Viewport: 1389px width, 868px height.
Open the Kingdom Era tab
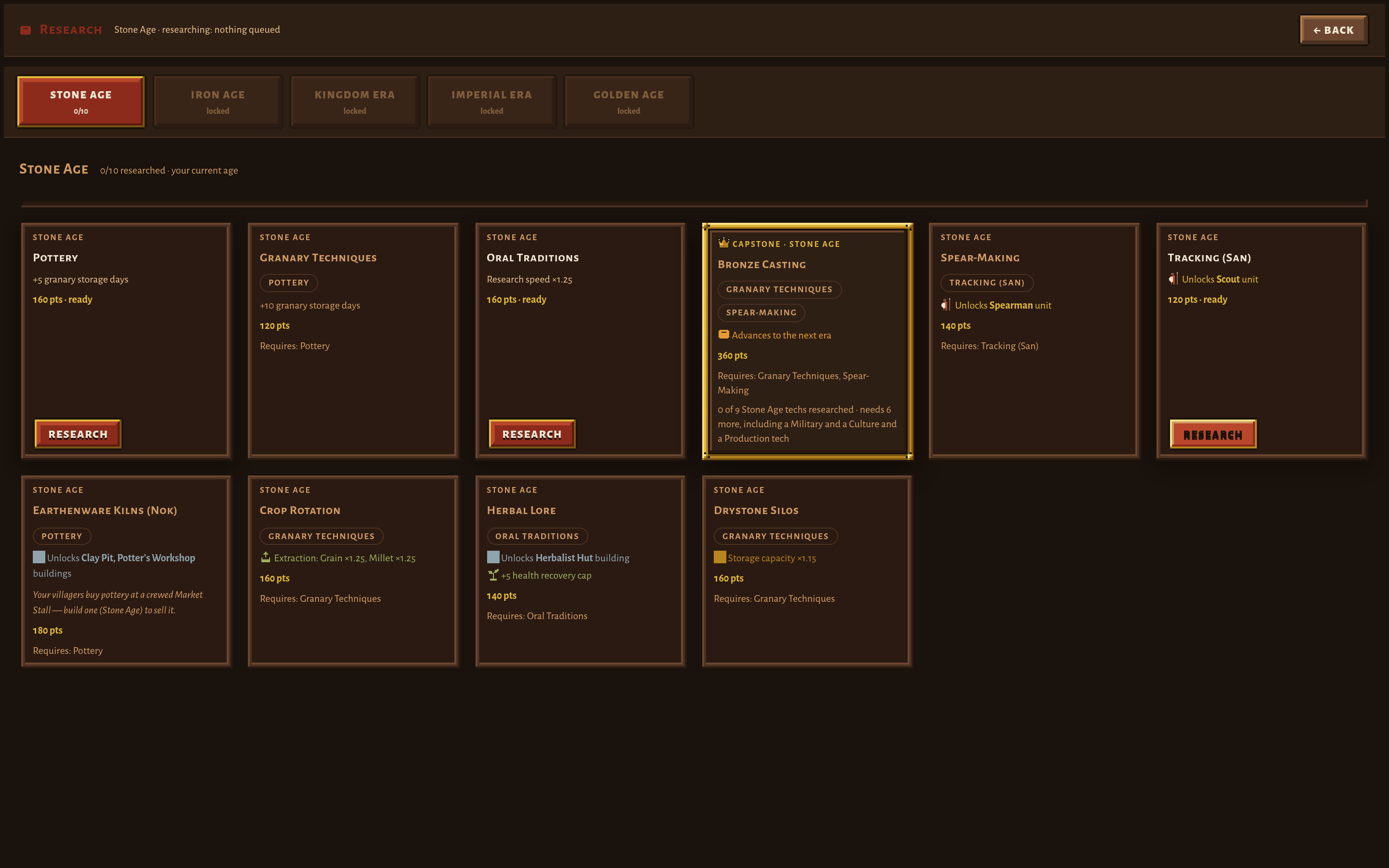tap(354, 102)
